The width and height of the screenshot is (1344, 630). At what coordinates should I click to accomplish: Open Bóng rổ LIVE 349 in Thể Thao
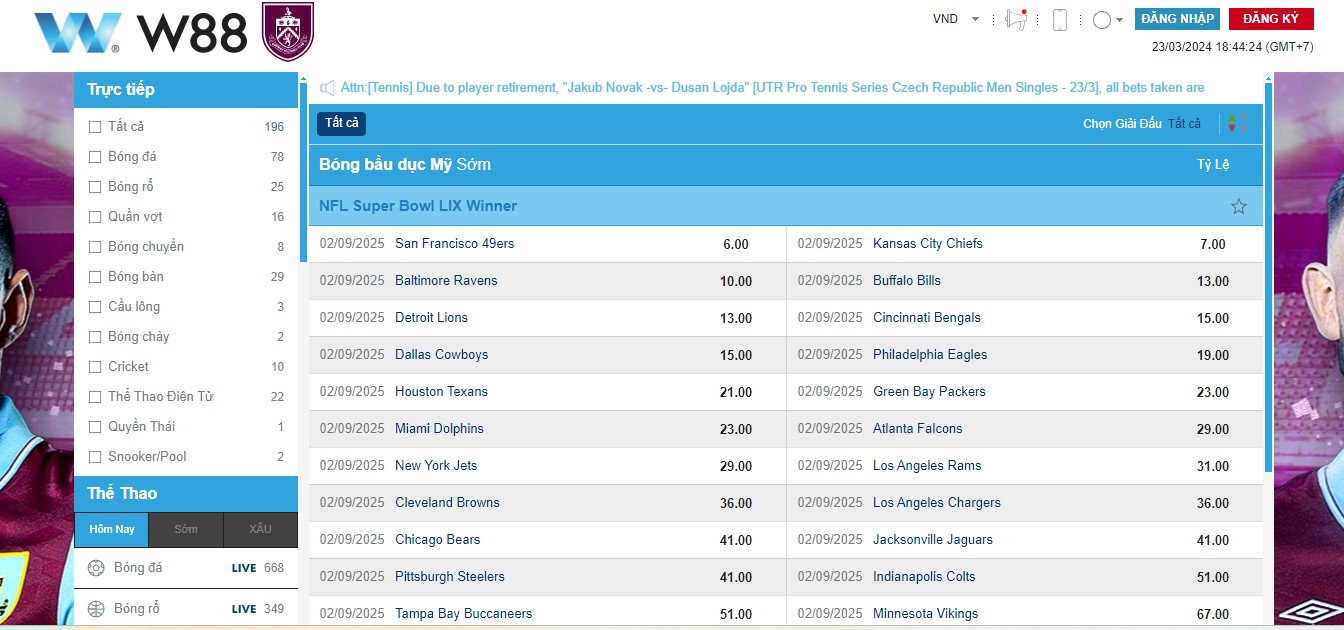point(186,609)
